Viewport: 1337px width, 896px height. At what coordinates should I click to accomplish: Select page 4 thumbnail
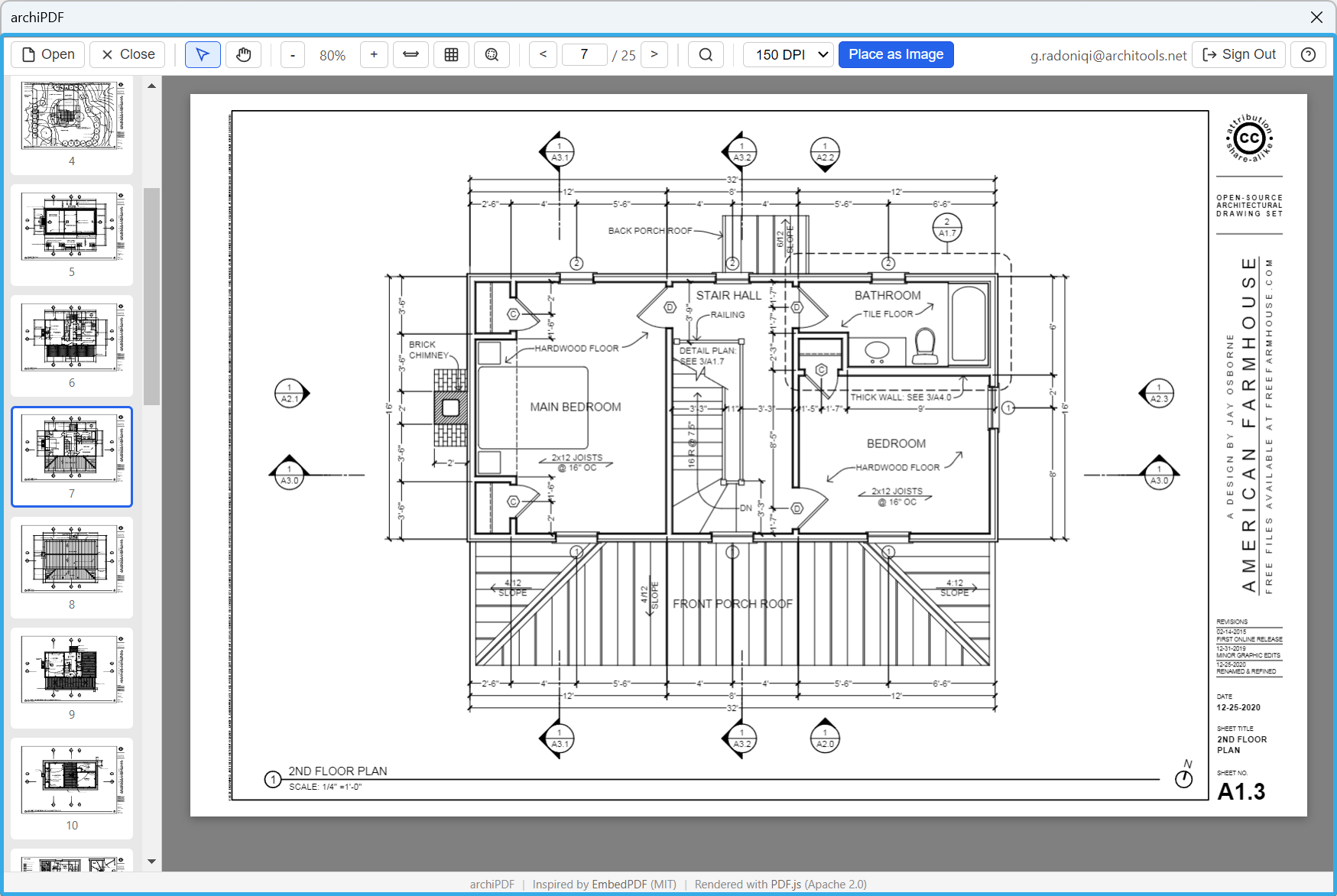(x=72, y=124)
